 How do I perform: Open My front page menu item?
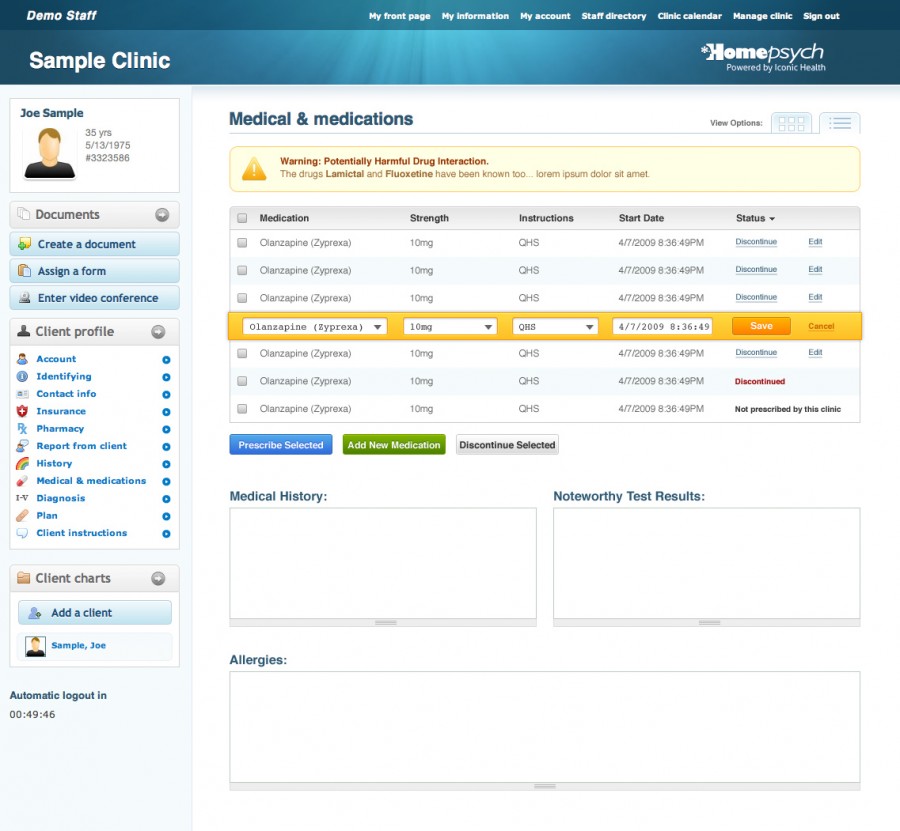point(399,16)
